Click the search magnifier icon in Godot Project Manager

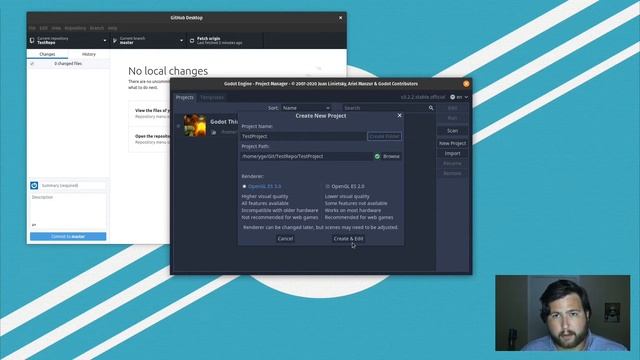[431, 108]
